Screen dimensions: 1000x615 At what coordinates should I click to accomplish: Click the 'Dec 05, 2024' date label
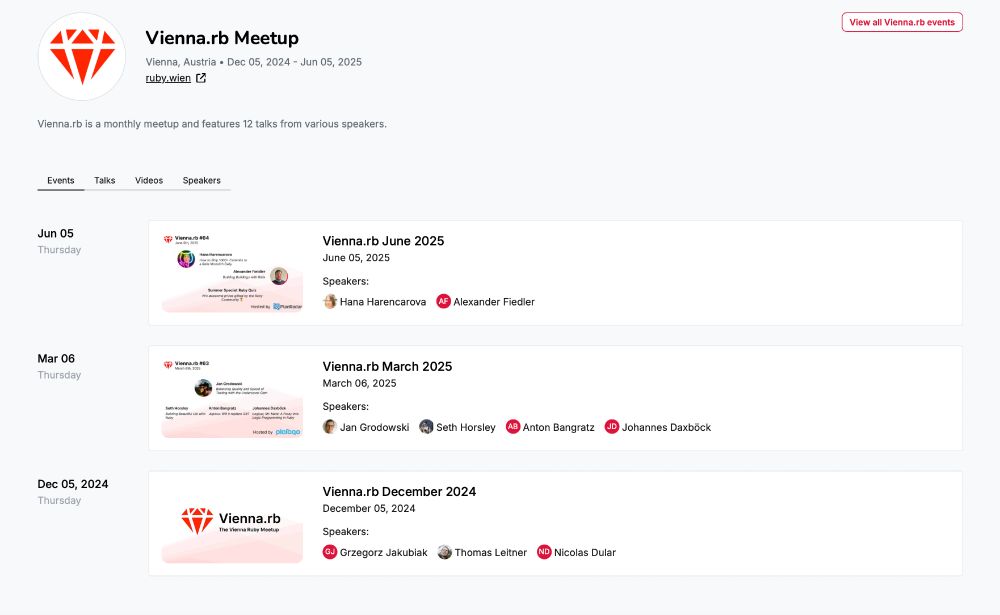(x=73, y=484)
